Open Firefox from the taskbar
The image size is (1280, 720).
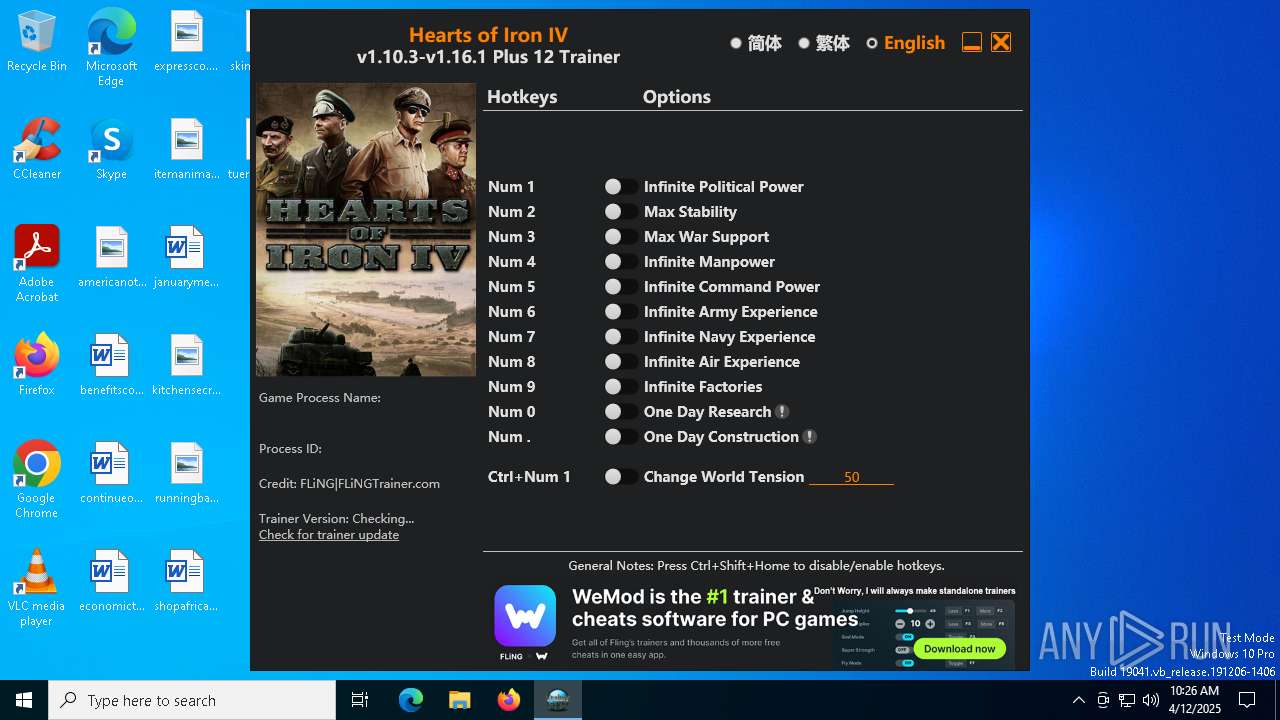point(509,700)
